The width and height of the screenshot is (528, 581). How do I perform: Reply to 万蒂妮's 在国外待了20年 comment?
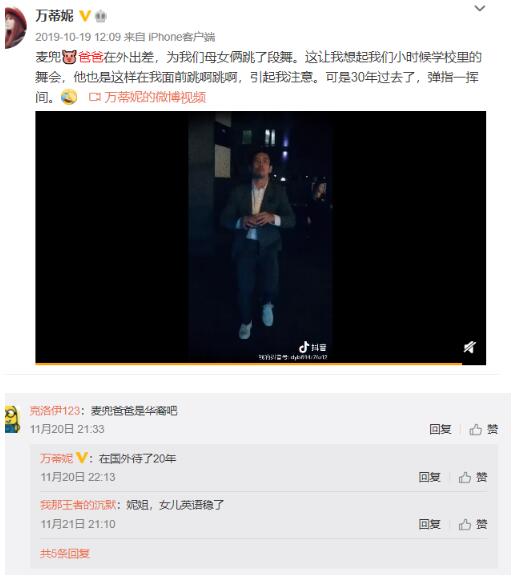pyautogui.click(x=429, y=477)
